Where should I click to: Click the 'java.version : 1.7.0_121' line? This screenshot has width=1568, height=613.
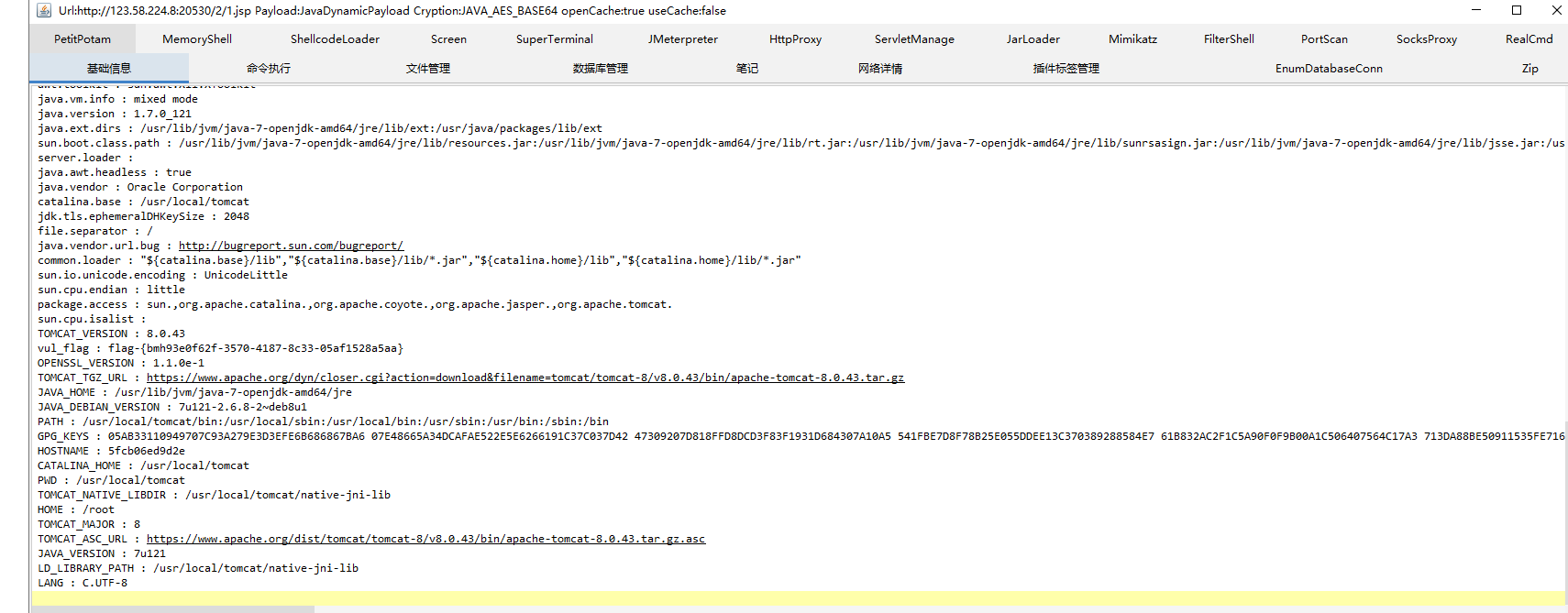click(115, 114)
